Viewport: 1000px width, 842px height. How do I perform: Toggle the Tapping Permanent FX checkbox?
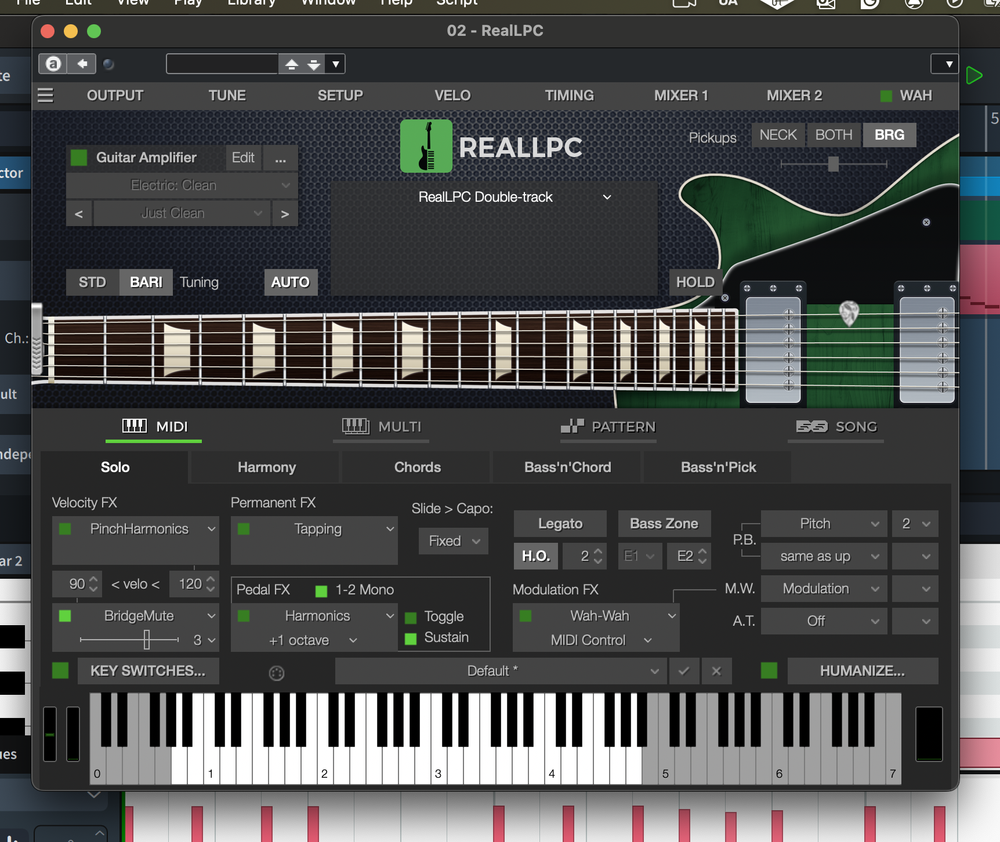coord(244,529)
